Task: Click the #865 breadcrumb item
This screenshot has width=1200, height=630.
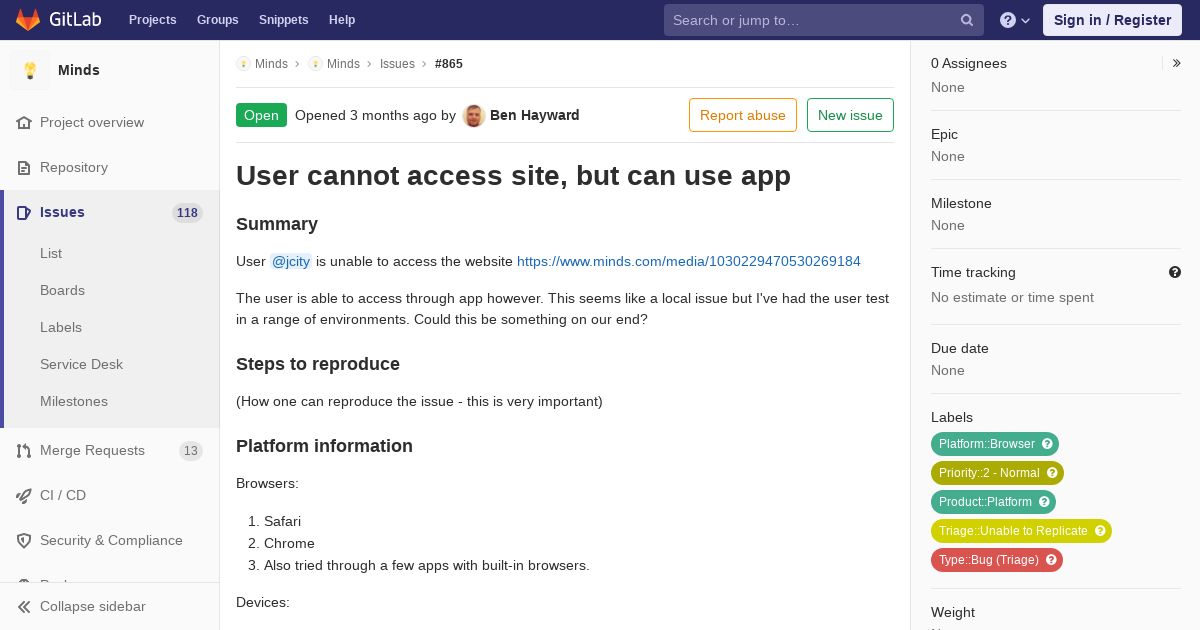Action: 449,63
